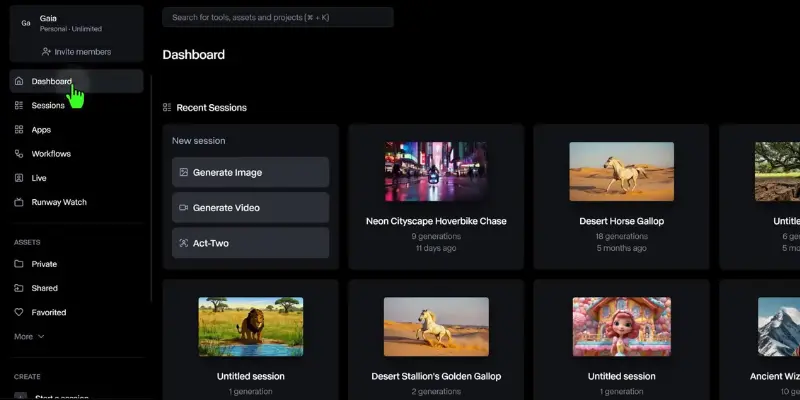Click Invite members button
Image resolution: width=800 pixels, height=400 pixels.
point(77,52)
